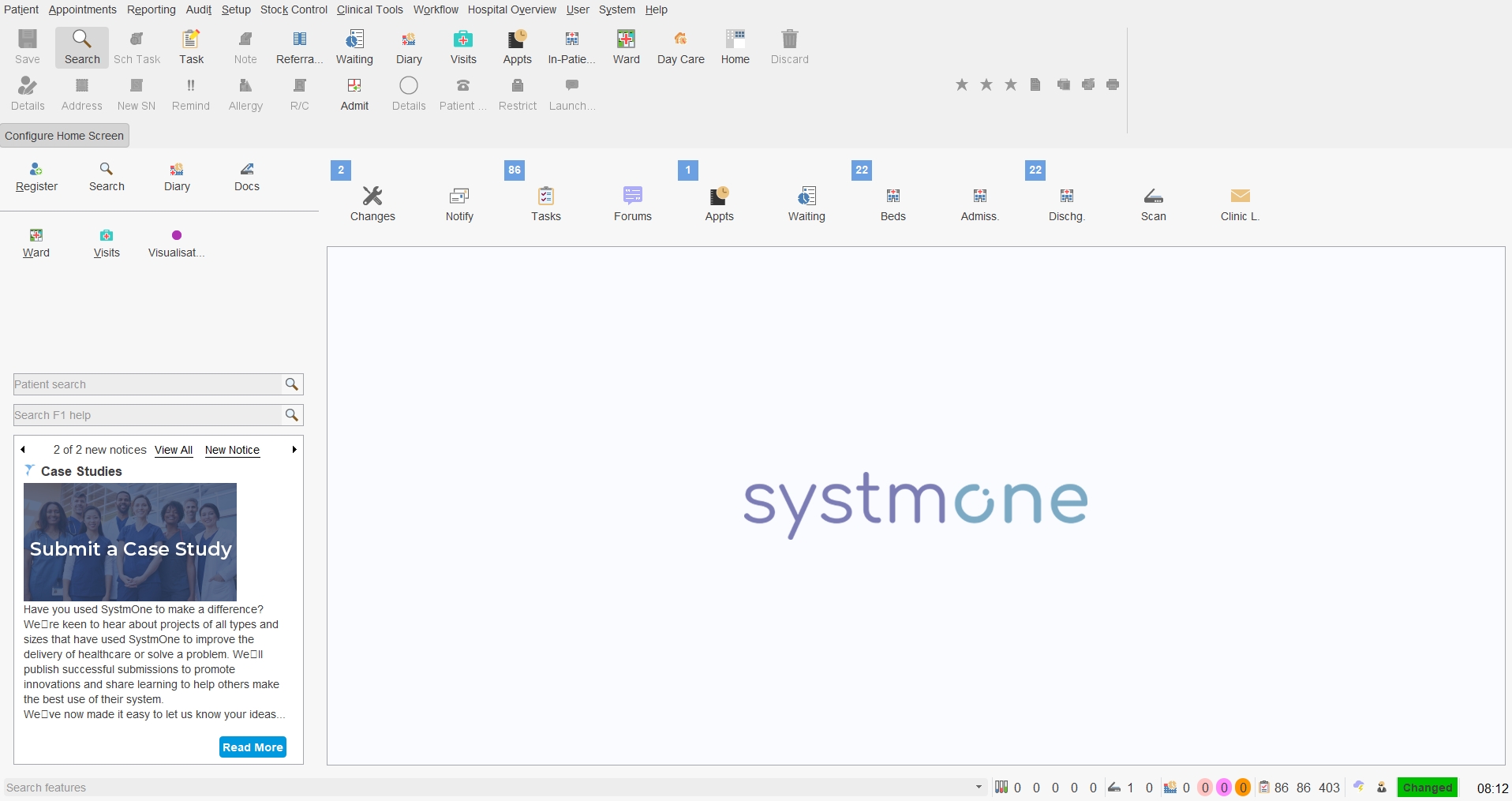The image size is (1512, 801).
Task: Open the Ward toolbar icon
Action: (x=627, y=47)
